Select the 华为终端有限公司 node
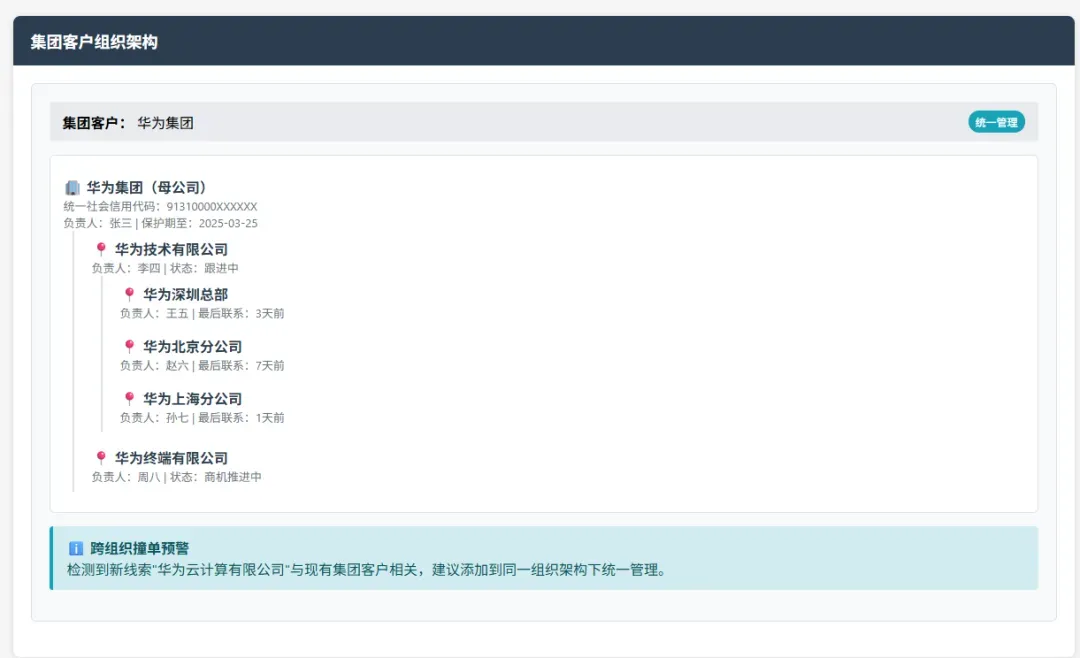This screenshot has width=1080, height=658. pyautogui.click(x=171, y=458)
